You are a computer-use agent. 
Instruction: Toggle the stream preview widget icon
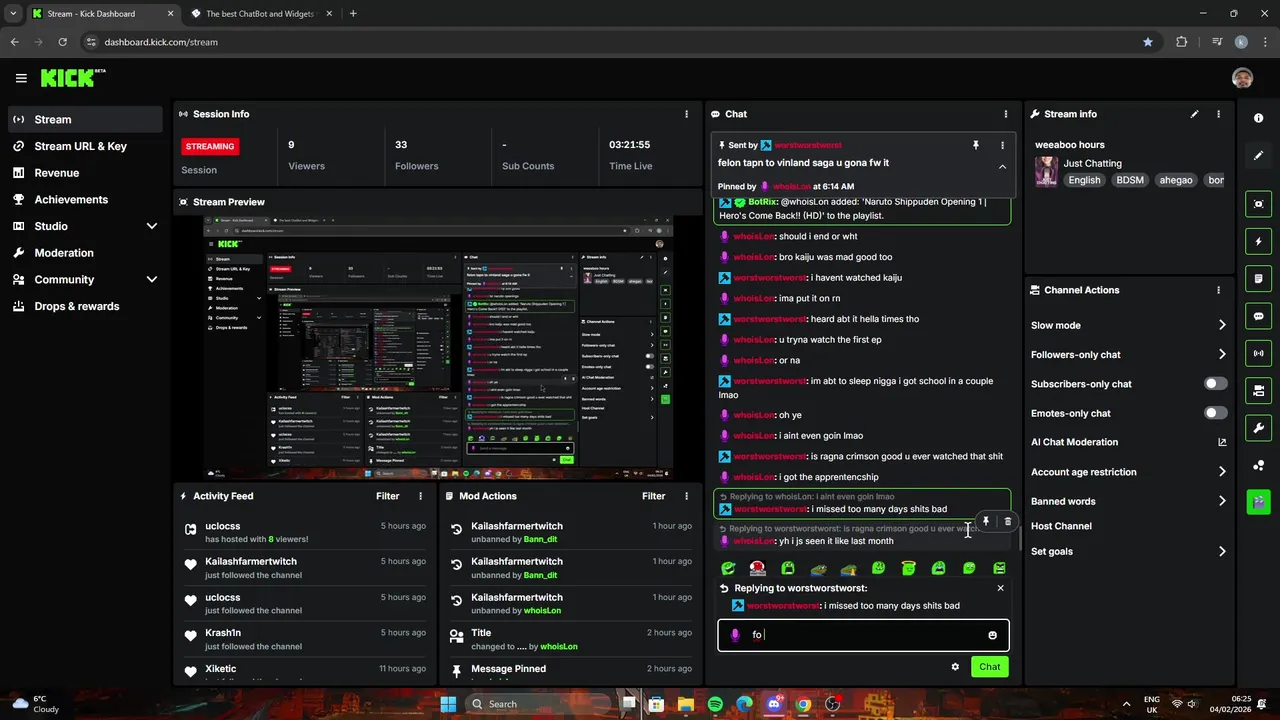point(1258,204)
